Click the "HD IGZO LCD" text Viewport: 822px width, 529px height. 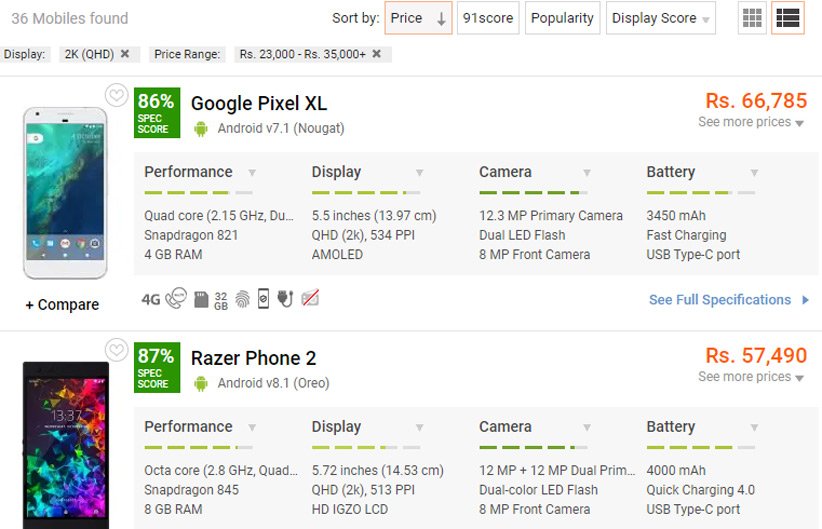pyautogui.click(x=350, y=510)
